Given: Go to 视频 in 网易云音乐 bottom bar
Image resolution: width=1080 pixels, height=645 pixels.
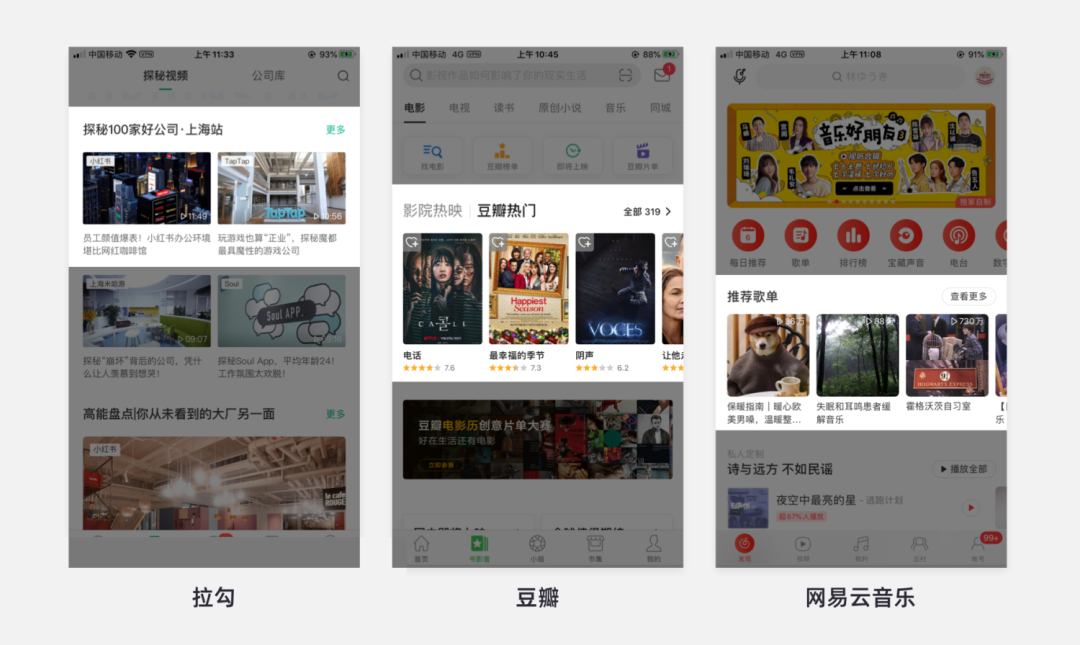Looking at the screenshot, I should point(802,548).
